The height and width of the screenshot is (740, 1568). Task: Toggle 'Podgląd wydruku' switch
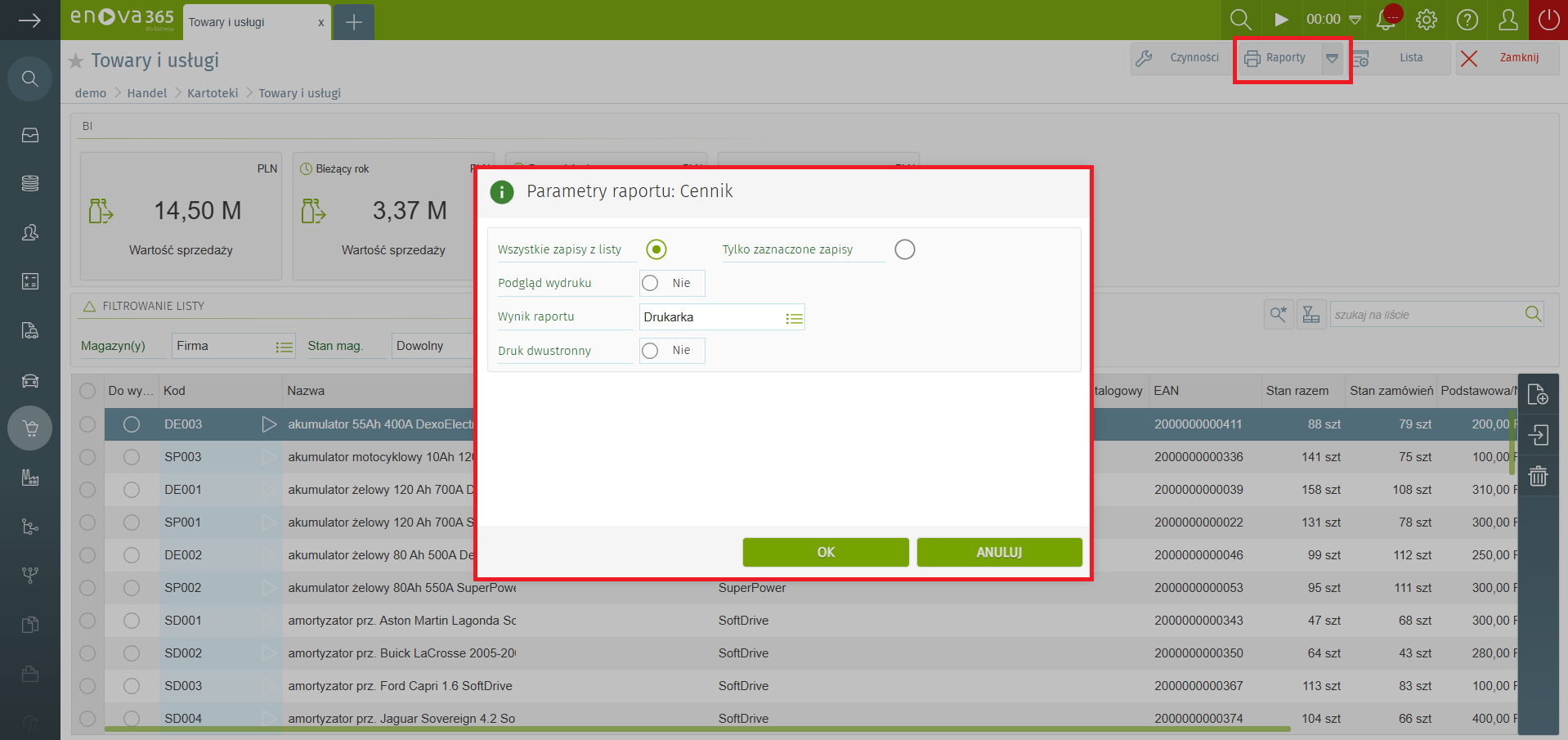(651, 283)
